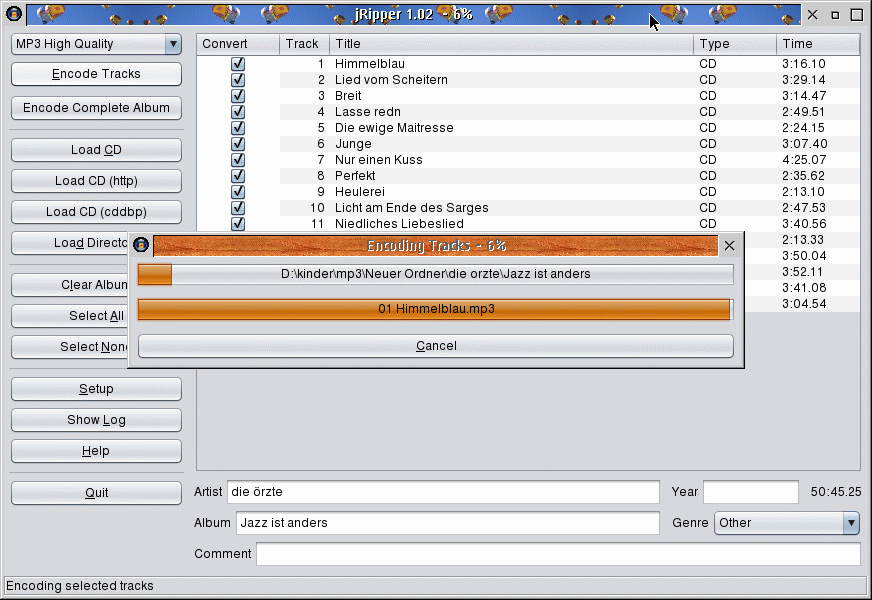
Task: Sort by the Title column header
Action: click(x=511, y=44)
